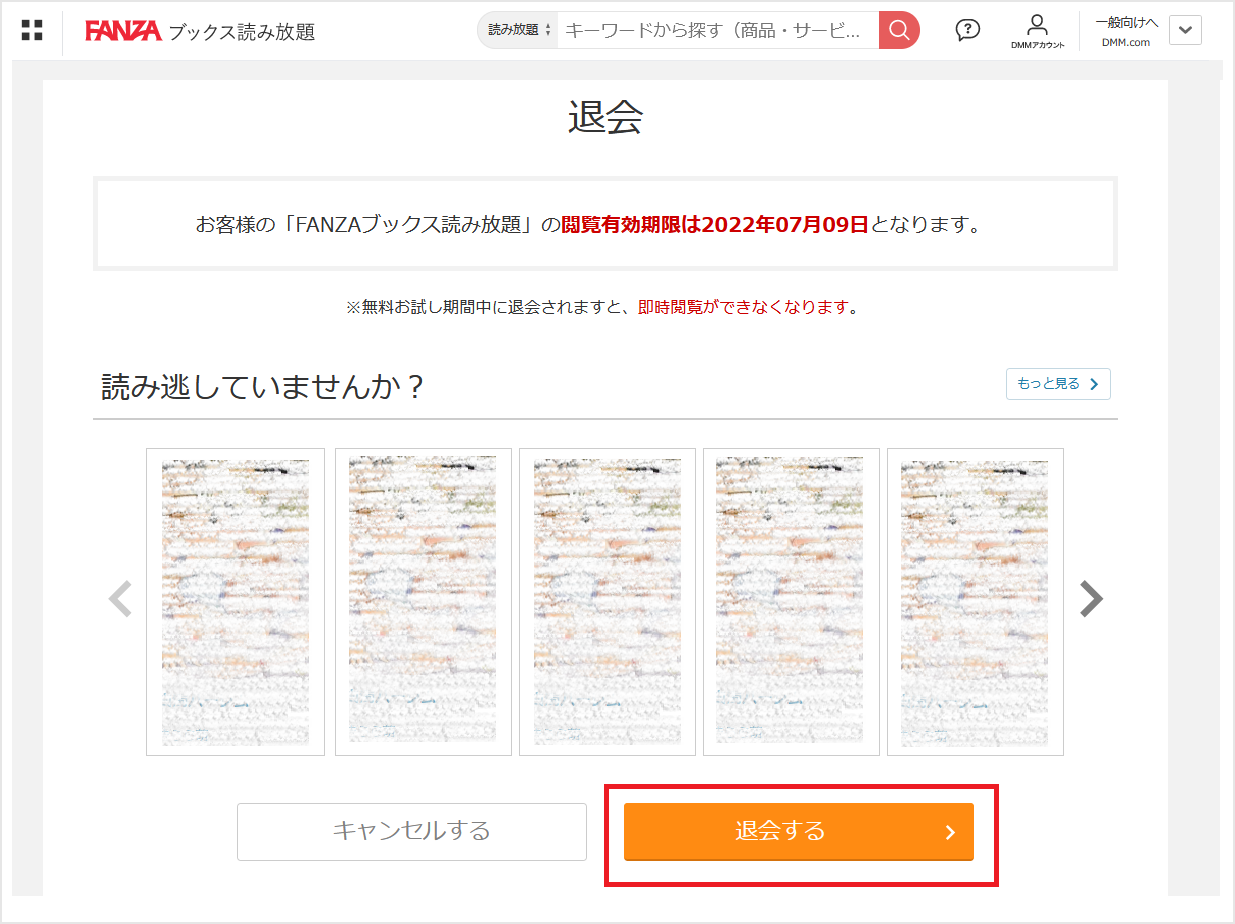
Task: Open the ブックス読み放題 header title link
Action: [x=241, y=32]
